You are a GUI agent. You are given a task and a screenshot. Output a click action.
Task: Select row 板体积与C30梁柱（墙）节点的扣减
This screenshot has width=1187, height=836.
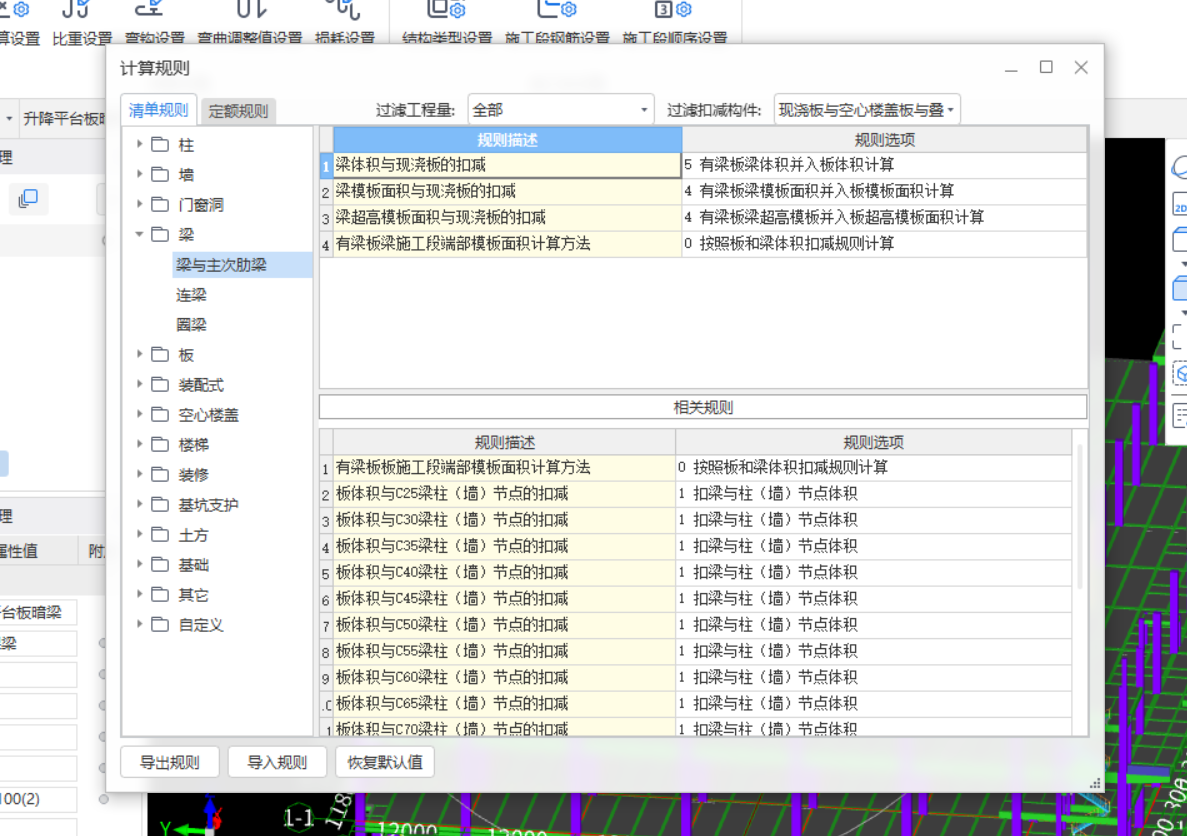click(504, 520)
